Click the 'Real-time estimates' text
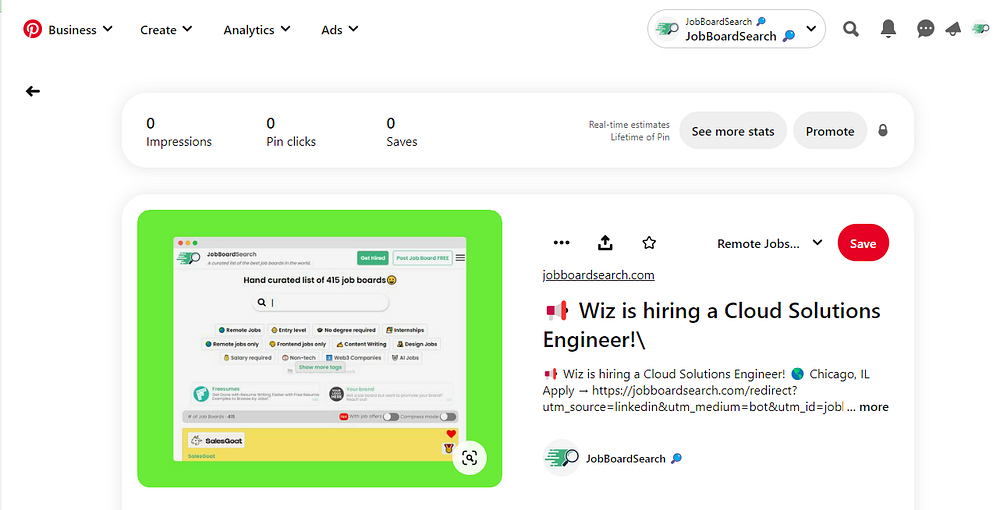The height and width of the screenshot is (510, 1000). [629, 124]
